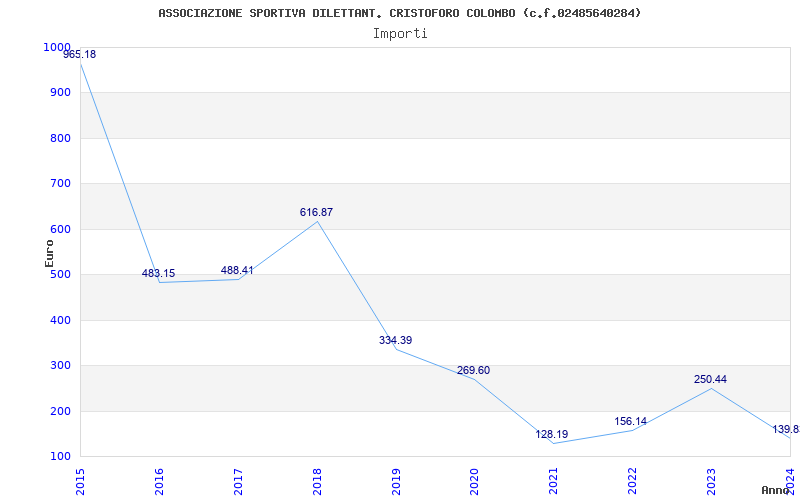
Task: Click the 600 y-axis tick label
Action: [x=61, y=230]
